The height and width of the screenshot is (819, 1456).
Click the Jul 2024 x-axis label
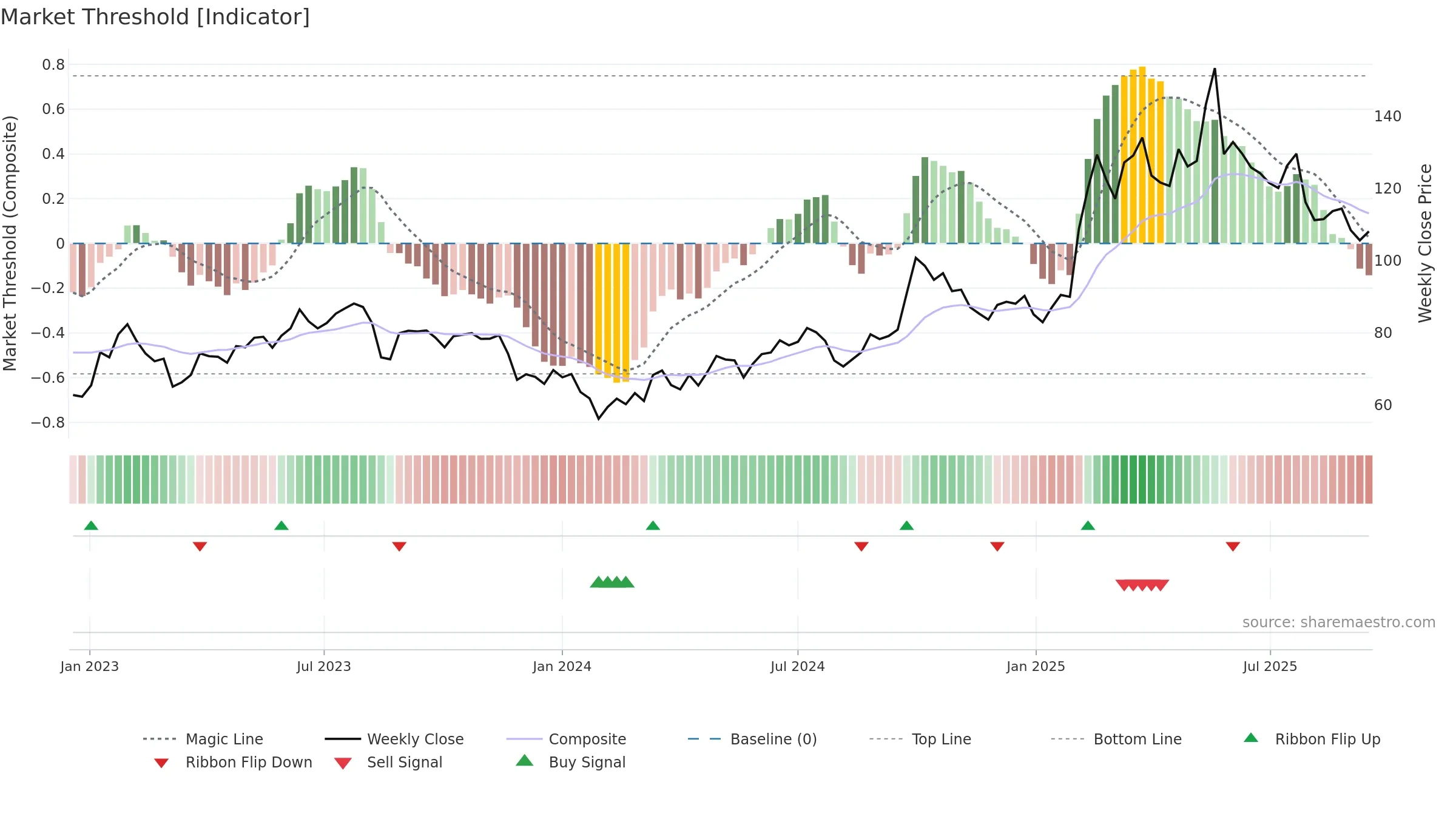798,666
